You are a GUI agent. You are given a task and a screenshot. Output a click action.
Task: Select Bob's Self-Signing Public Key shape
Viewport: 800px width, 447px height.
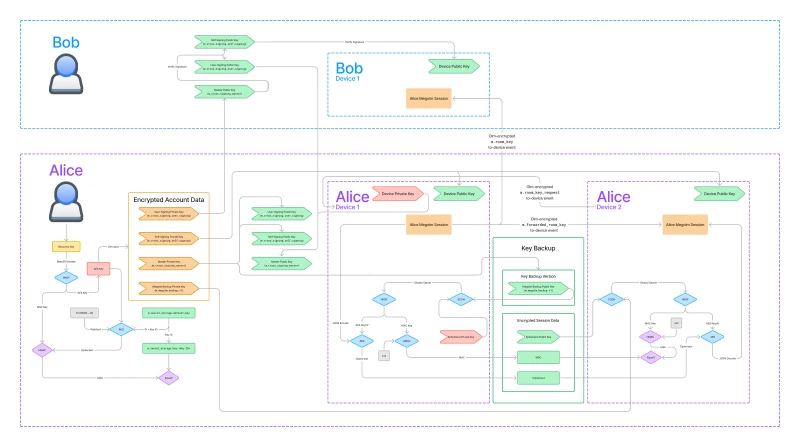(x=224, y=42)
